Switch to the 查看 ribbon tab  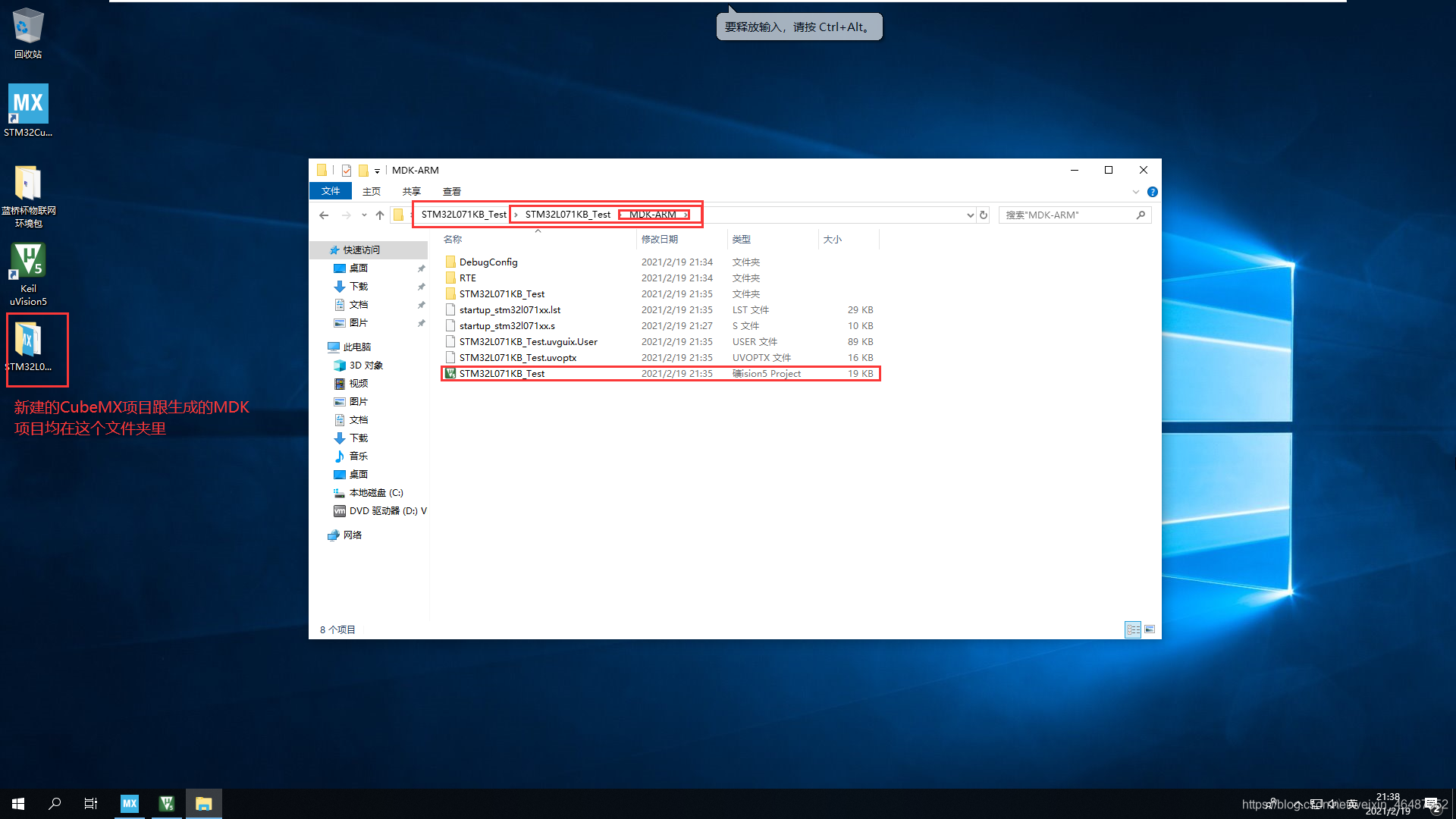coord(452,192)
